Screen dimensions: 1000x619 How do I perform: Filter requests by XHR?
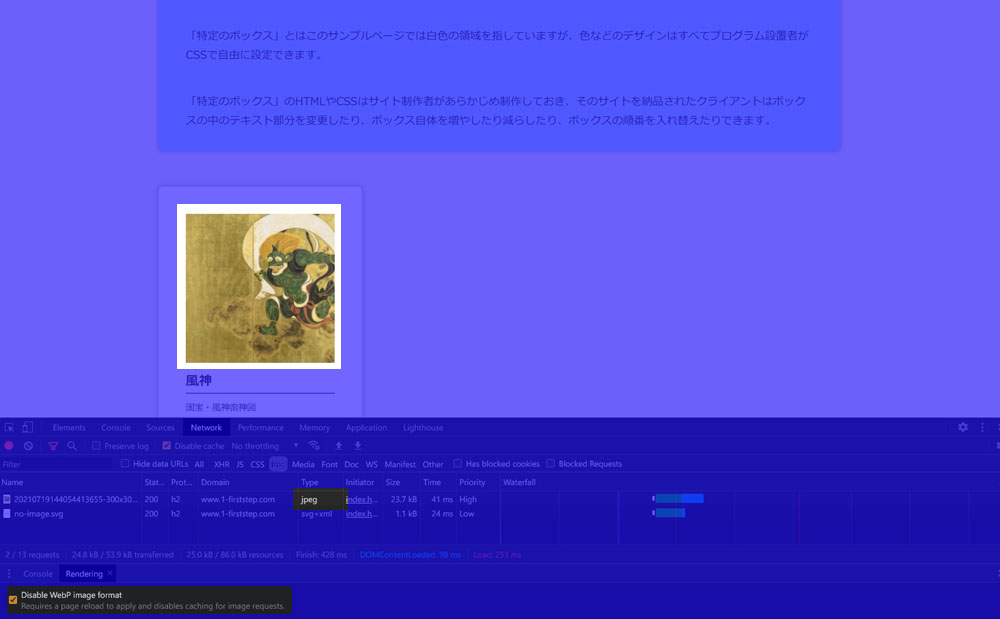[221, 464]
